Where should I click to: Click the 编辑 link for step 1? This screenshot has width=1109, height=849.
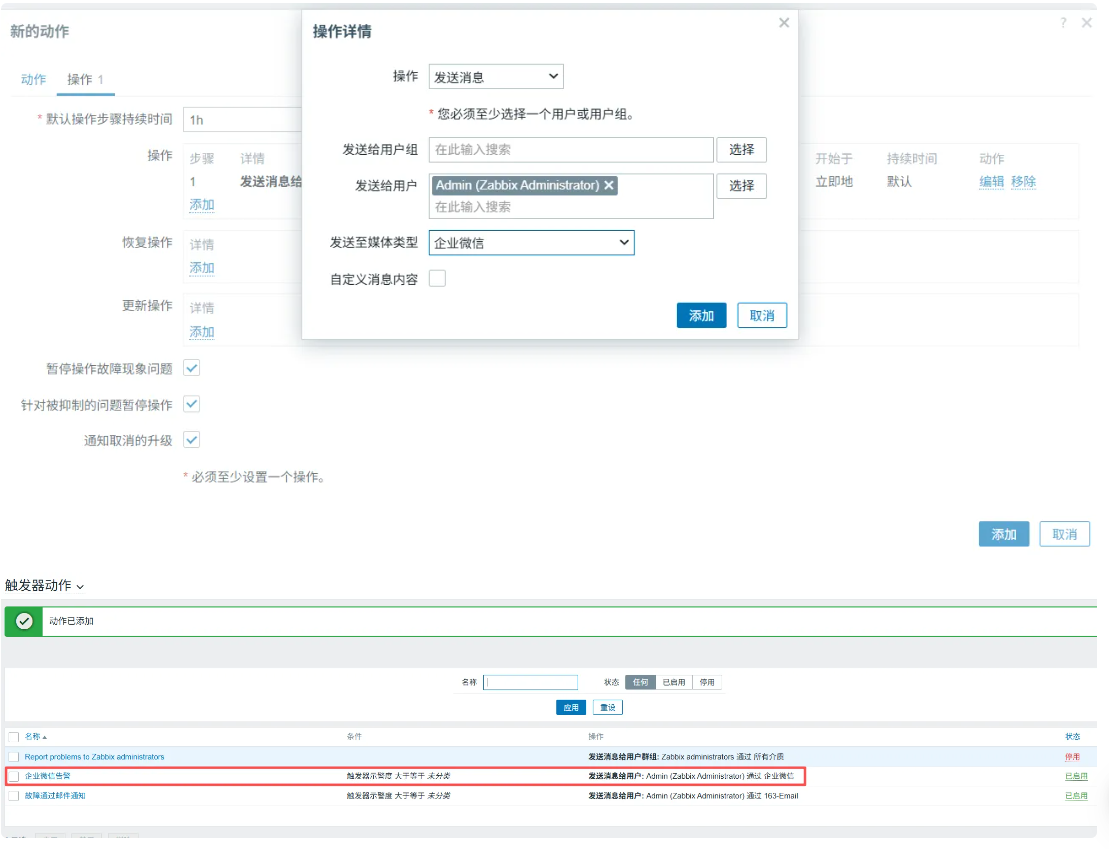991,182
